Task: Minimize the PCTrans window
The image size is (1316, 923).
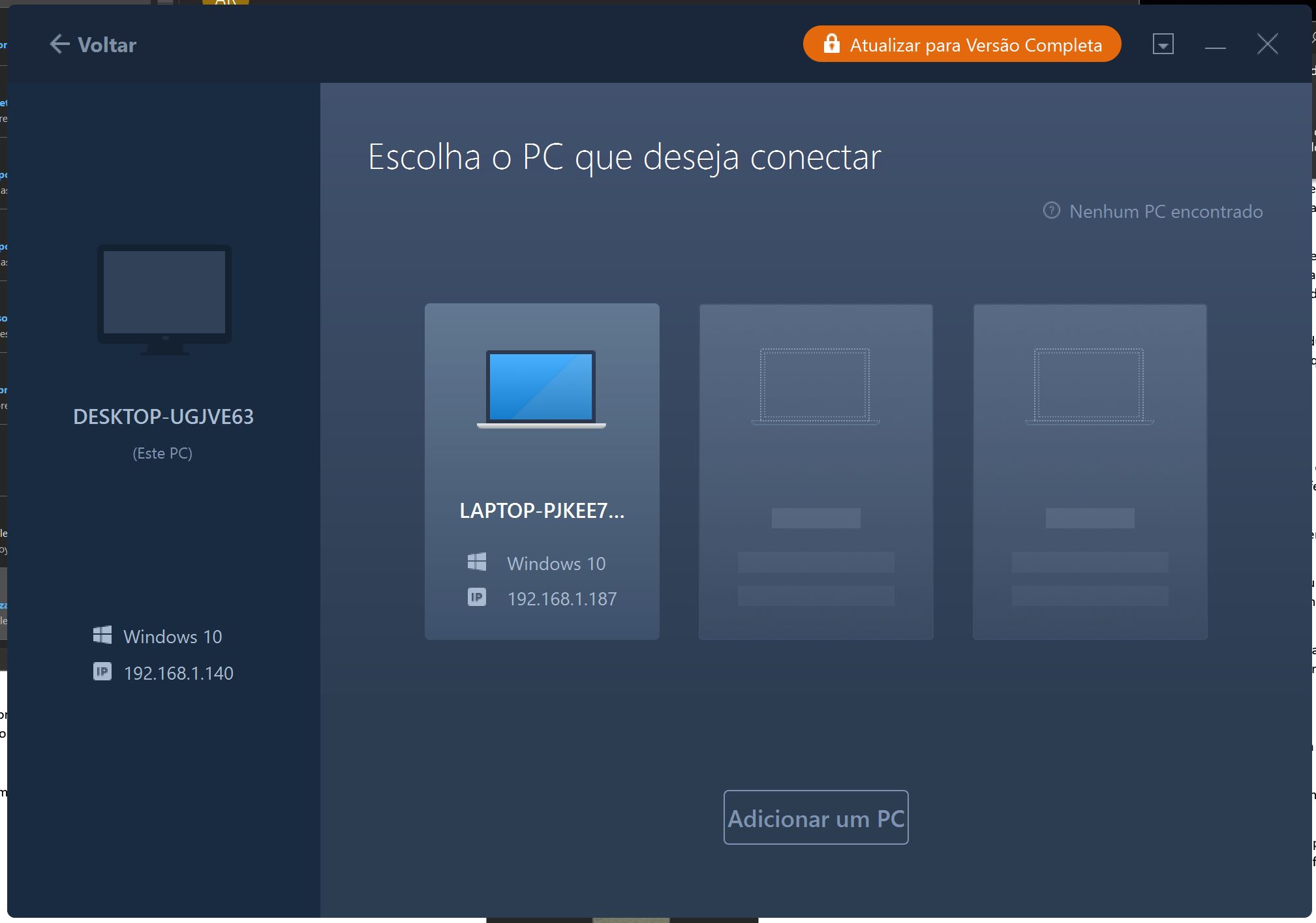Action: click(x=1215, y=47)
